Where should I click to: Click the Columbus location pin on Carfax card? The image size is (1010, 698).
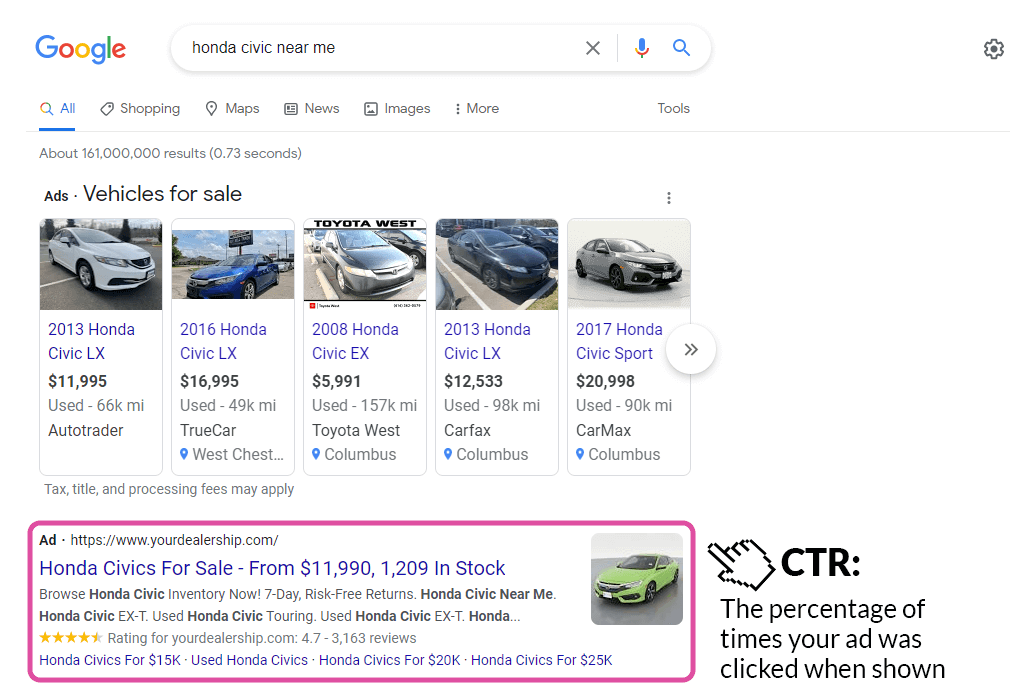click(448, 454)
